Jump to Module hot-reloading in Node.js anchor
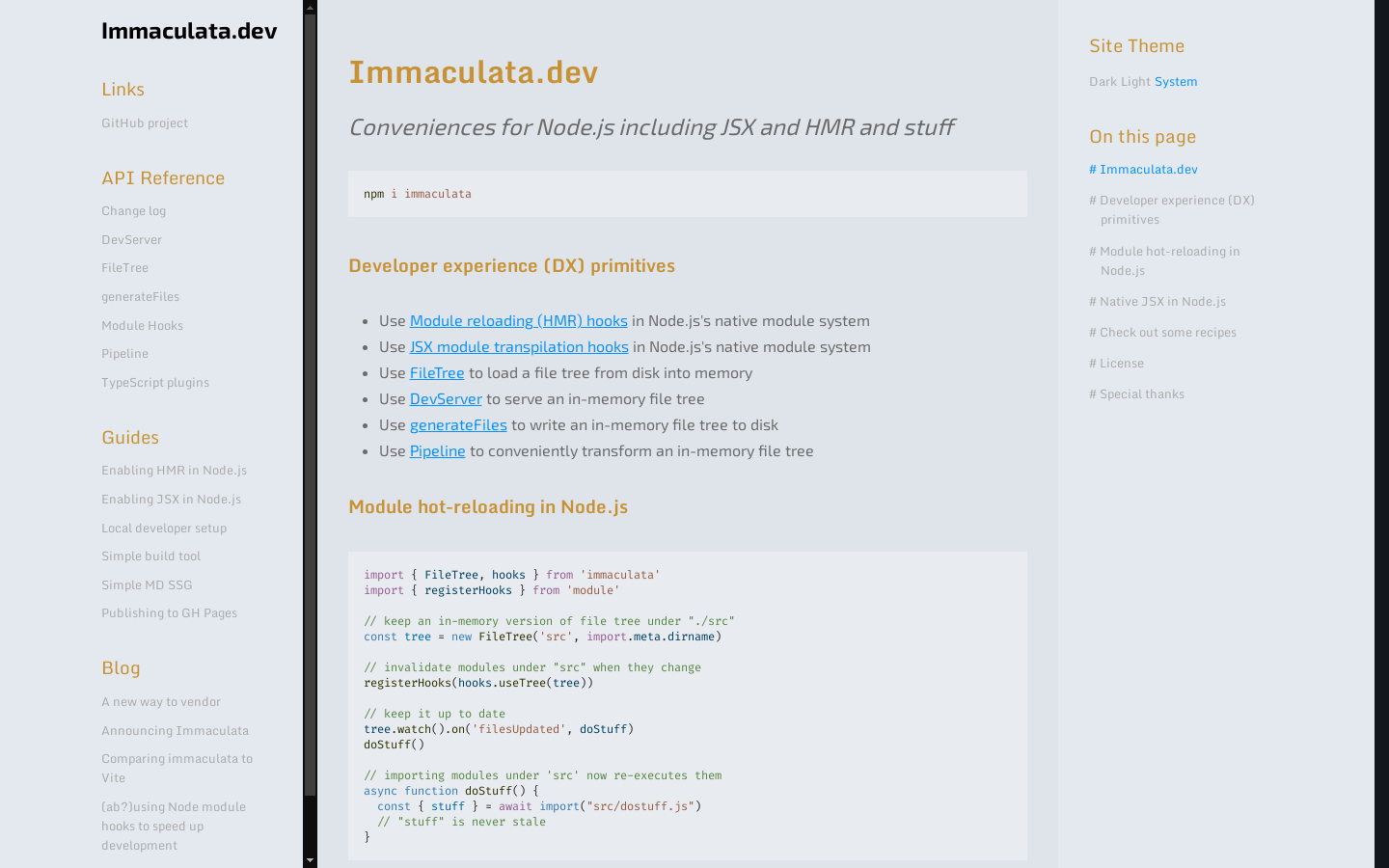This screenshot has height=868, width=1389. point(1165,261)
